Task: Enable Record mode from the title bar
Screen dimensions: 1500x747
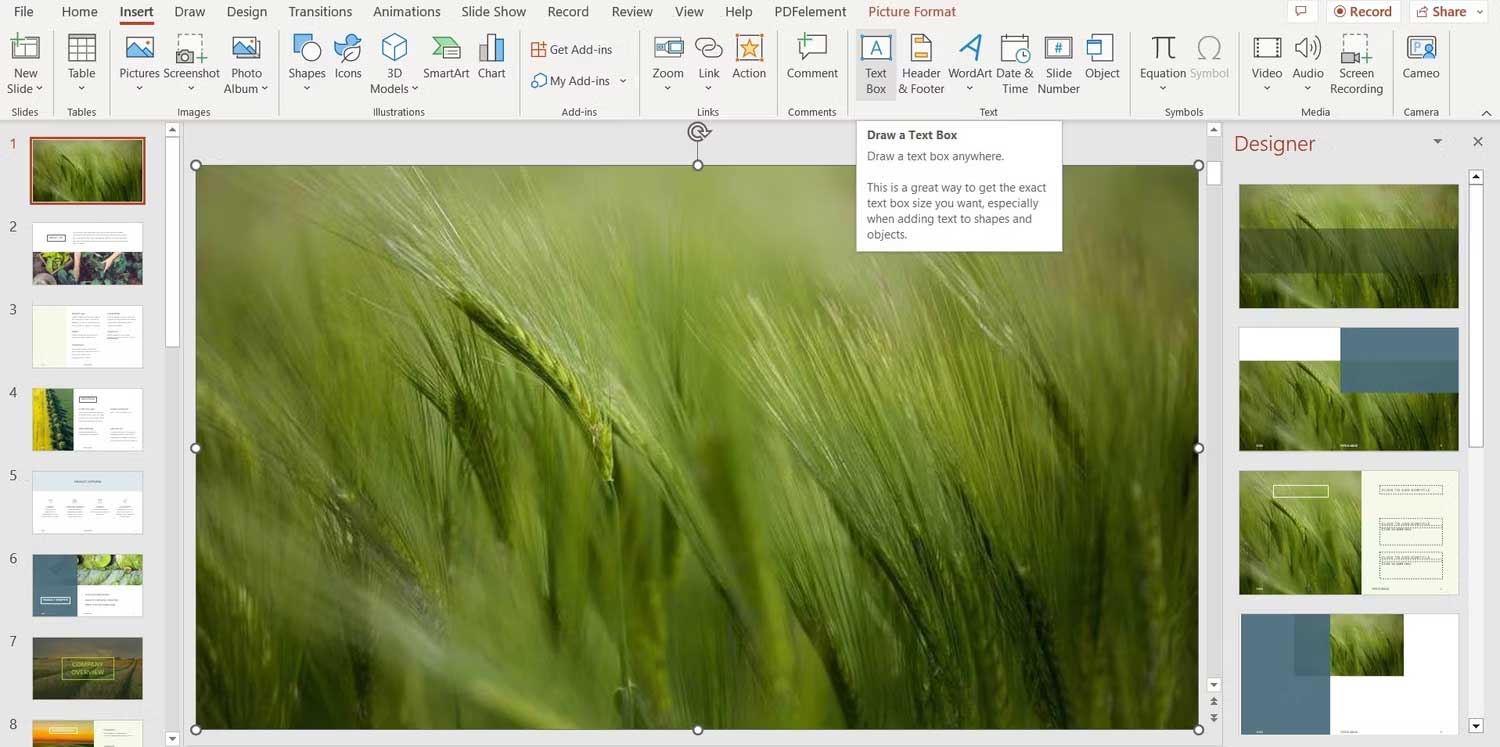Action: point(1363,11)
